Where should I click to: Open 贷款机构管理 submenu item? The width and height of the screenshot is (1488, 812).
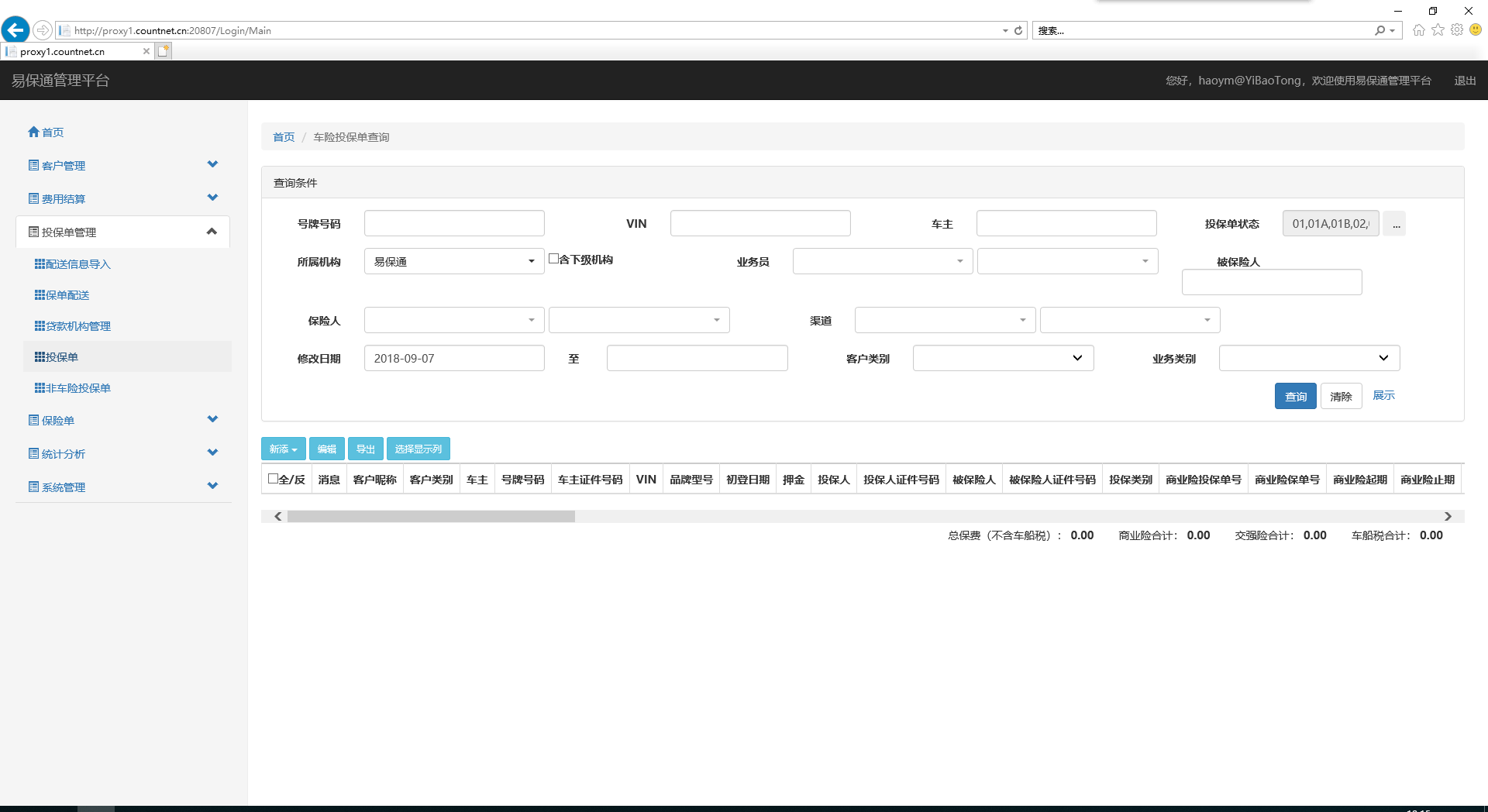pos(73,326)
